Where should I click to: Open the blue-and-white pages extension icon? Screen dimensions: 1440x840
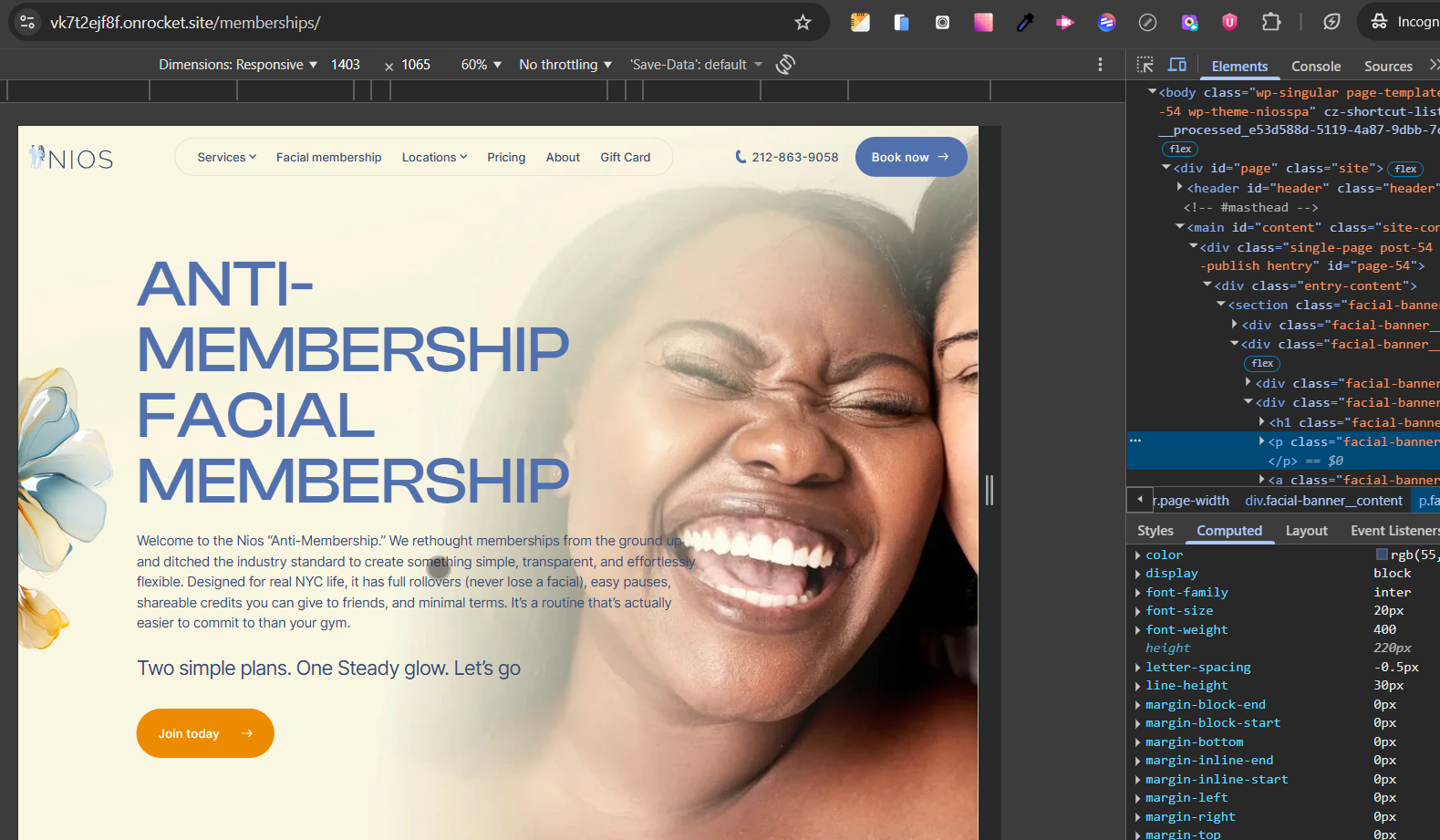coord(901,22)
